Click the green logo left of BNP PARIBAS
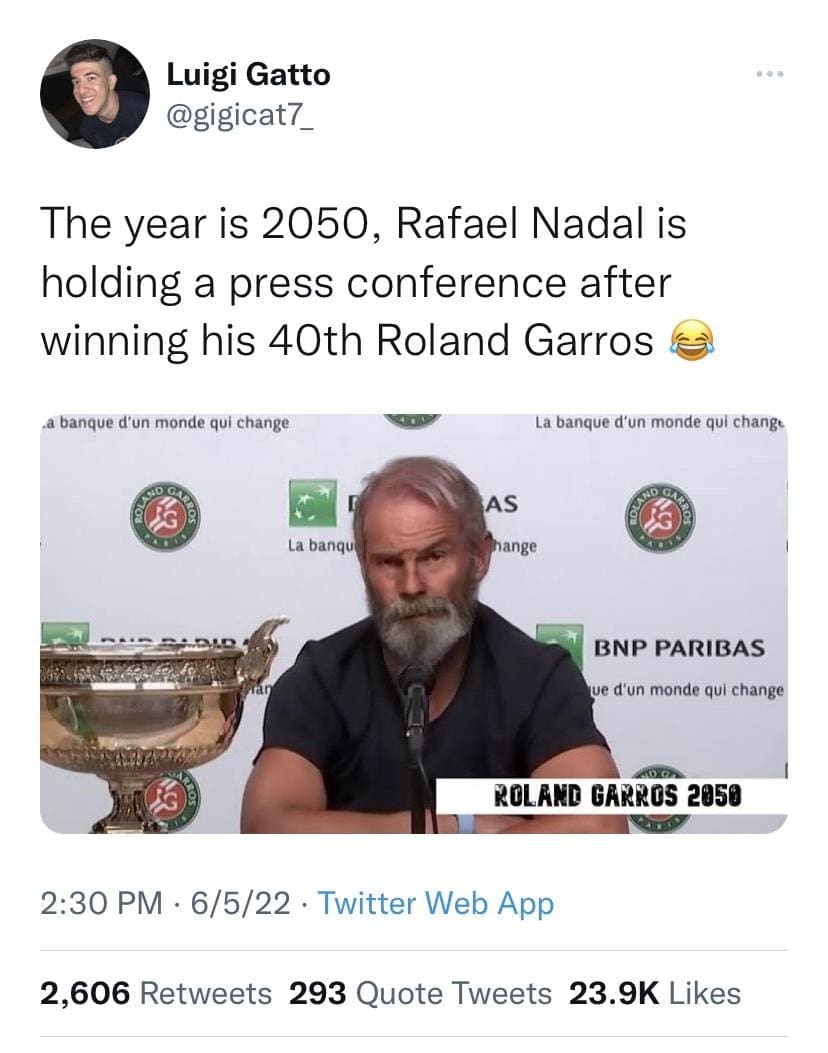 [560, 645]
